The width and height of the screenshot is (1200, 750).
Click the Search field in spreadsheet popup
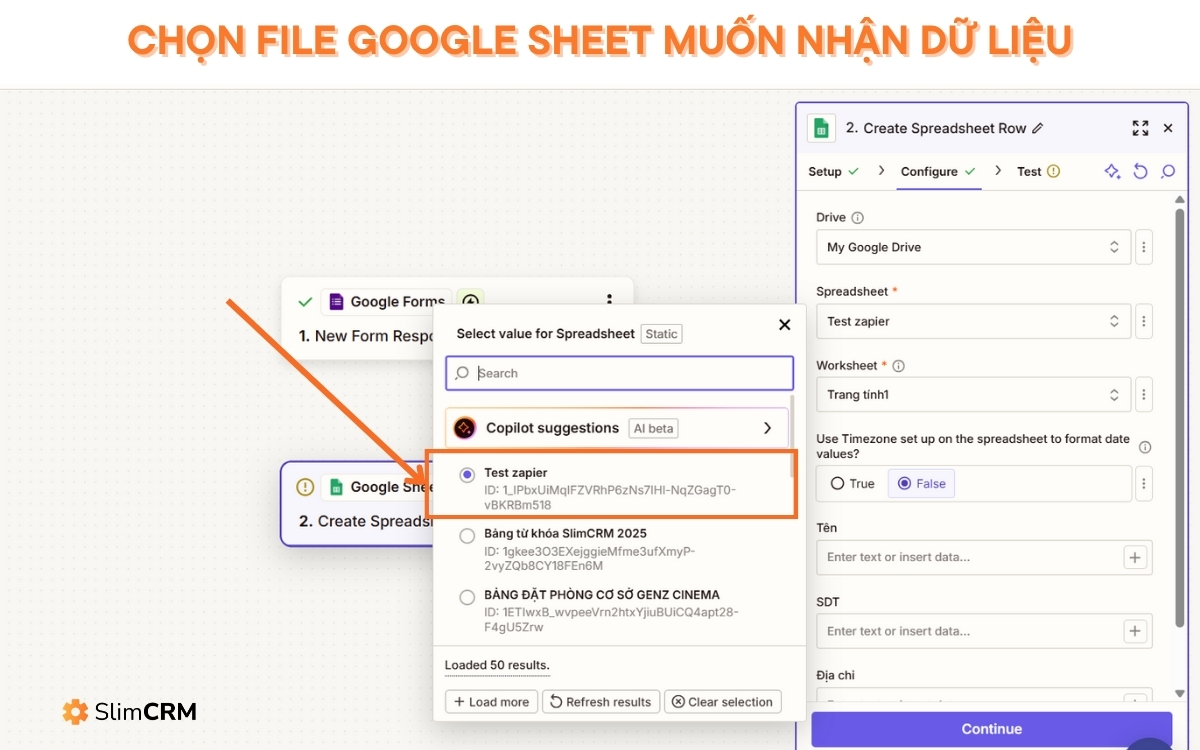click(619, 373)
